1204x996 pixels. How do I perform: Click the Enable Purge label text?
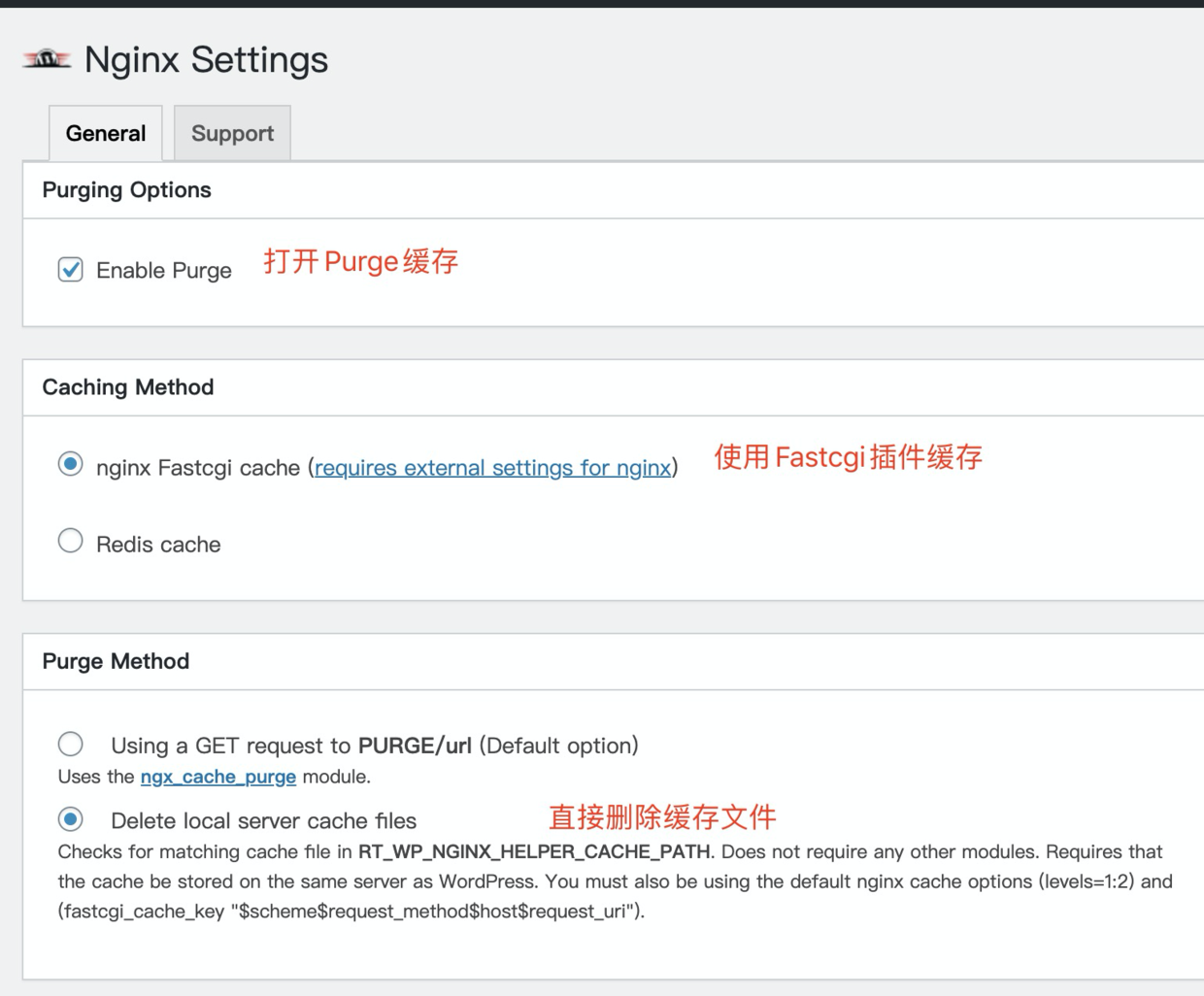[x=164, y=271]
